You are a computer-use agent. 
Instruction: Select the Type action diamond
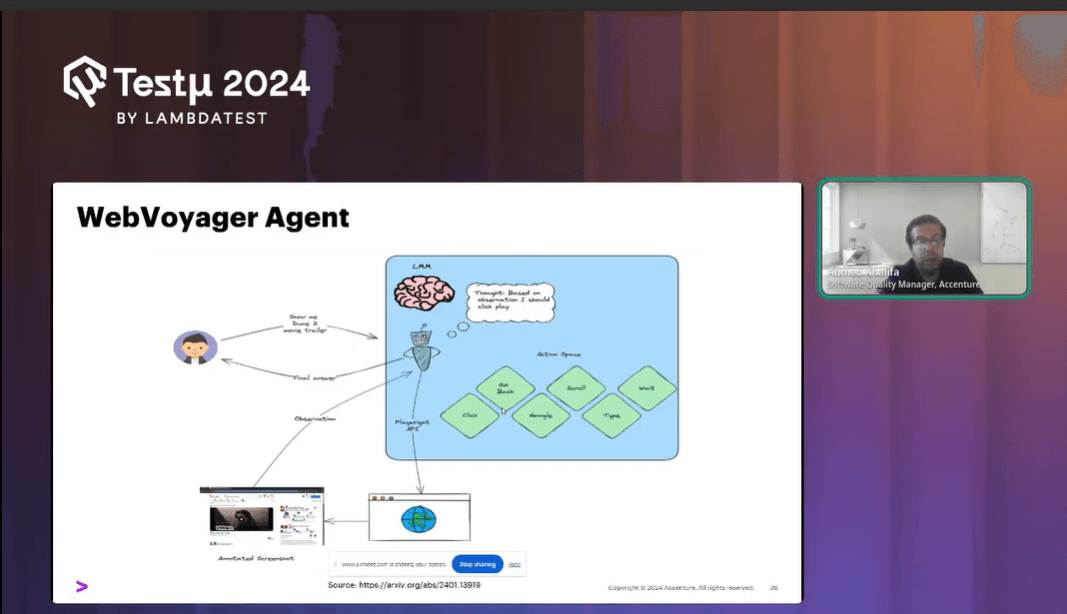(x=613, y=416)
